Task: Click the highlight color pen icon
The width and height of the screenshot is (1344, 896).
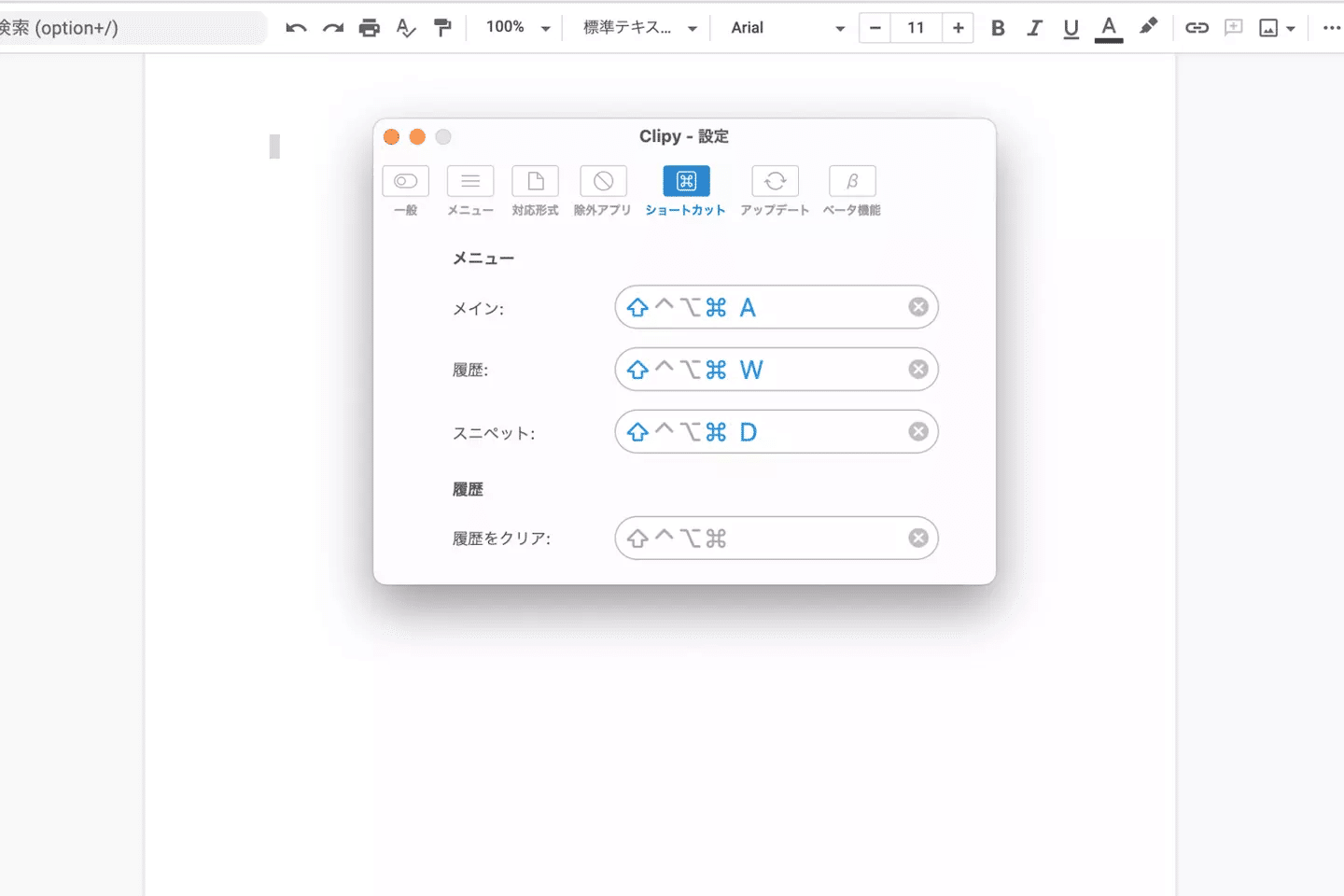Action: pos(1148,27)
